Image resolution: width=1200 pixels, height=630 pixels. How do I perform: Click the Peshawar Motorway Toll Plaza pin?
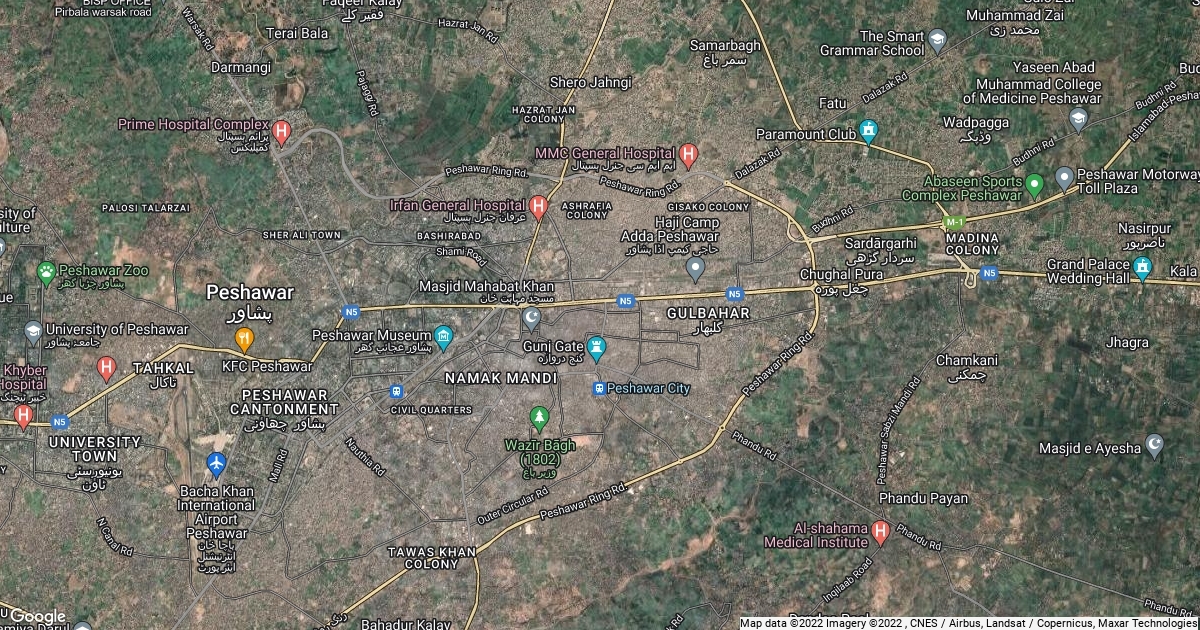pos(1064,179)
